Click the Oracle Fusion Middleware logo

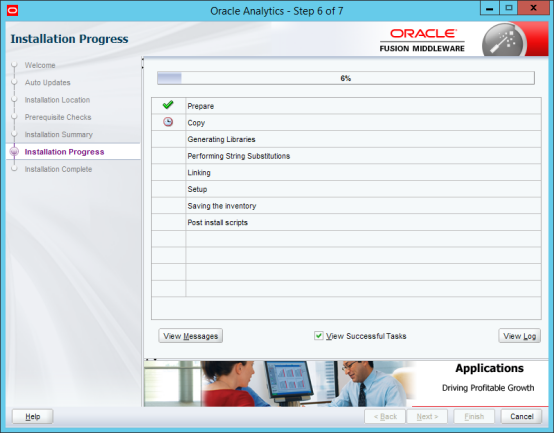tap(422, 41)
